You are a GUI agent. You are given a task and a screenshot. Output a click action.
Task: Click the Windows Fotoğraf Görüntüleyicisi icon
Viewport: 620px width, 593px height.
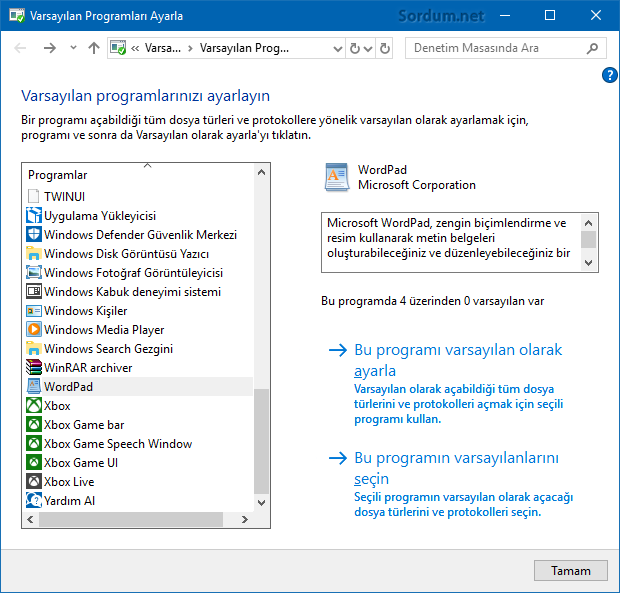(x=34, y=272)
